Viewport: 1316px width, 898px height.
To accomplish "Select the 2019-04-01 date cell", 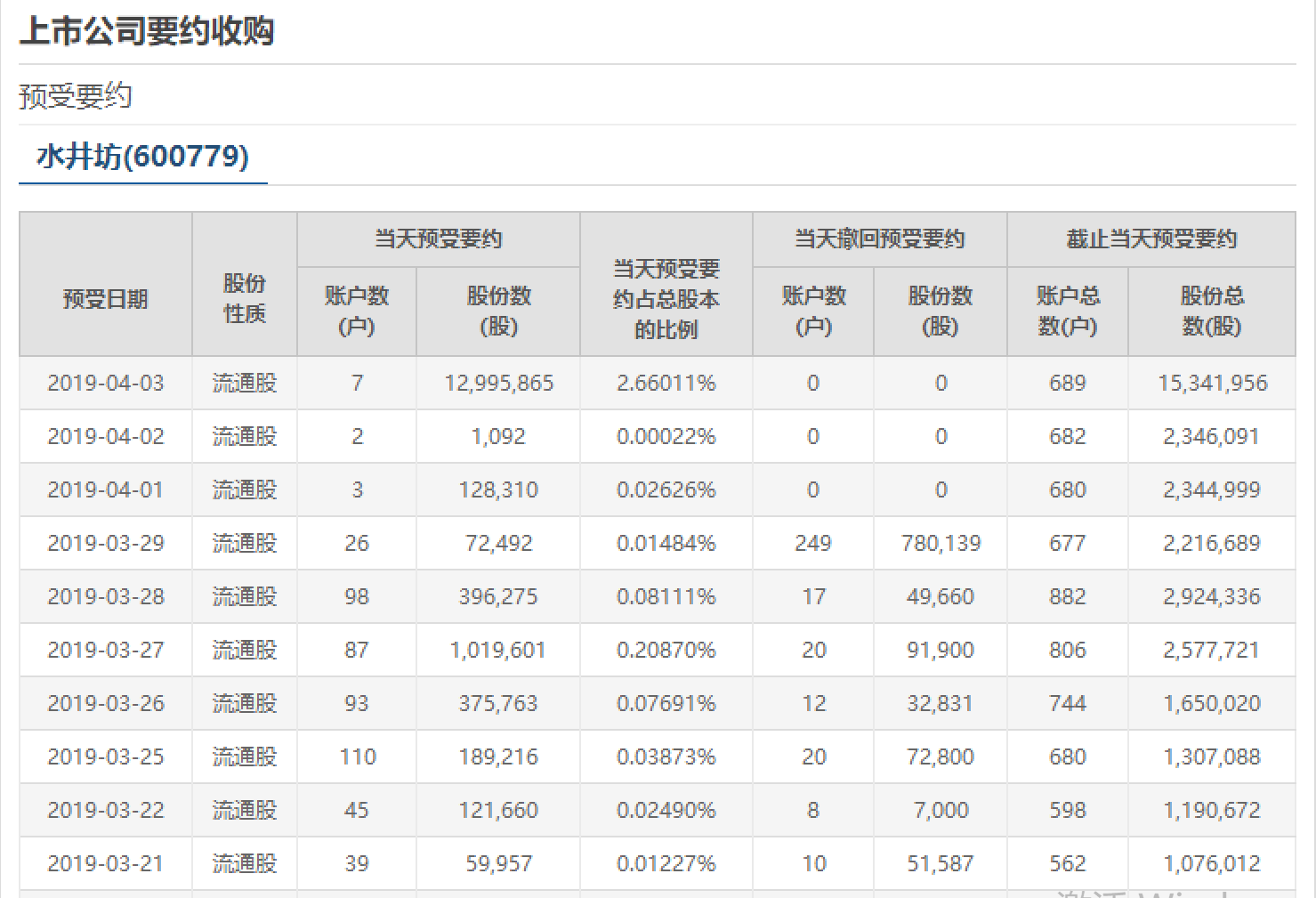I will click(106, 490).
